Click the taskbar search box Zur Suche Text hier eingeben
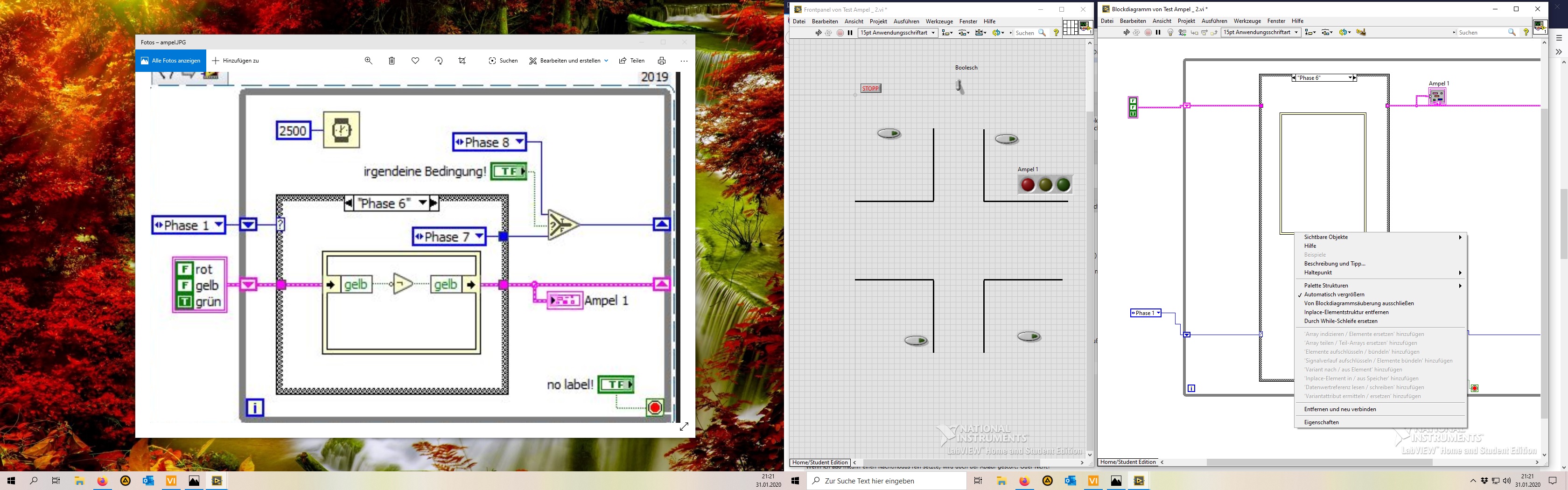Image resolution: width=1568 pixels, height=490 pixels. (x=887, y=481)
